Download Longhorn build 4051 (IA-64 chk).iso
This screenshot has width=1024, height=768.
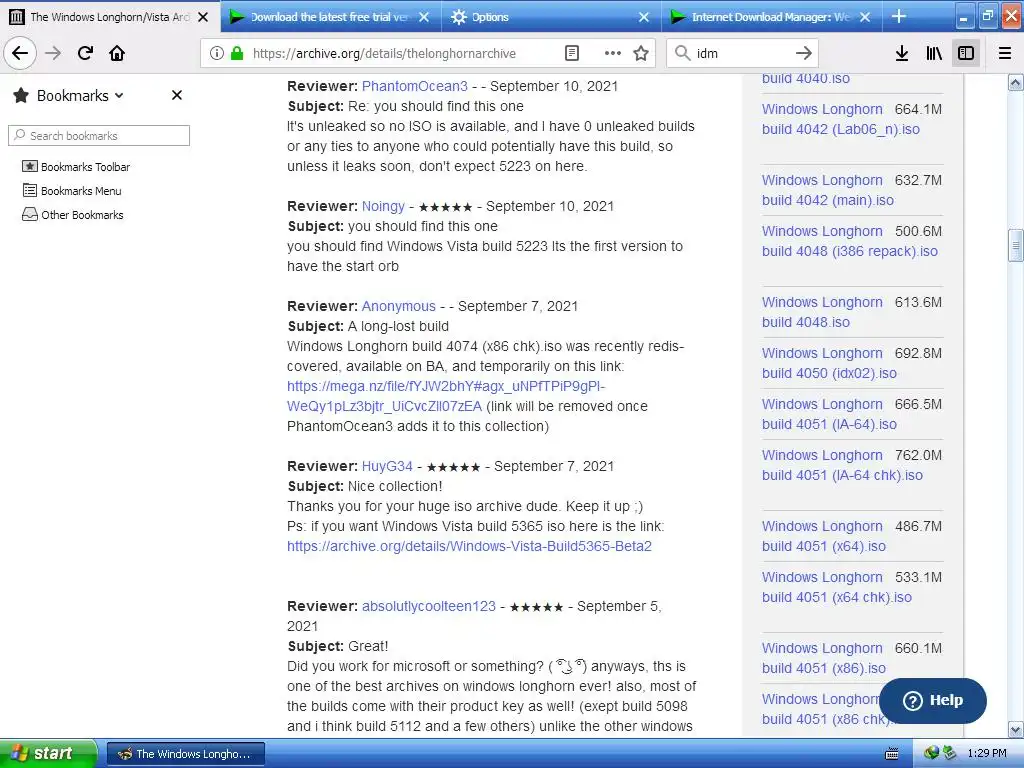tap(842, 465)
